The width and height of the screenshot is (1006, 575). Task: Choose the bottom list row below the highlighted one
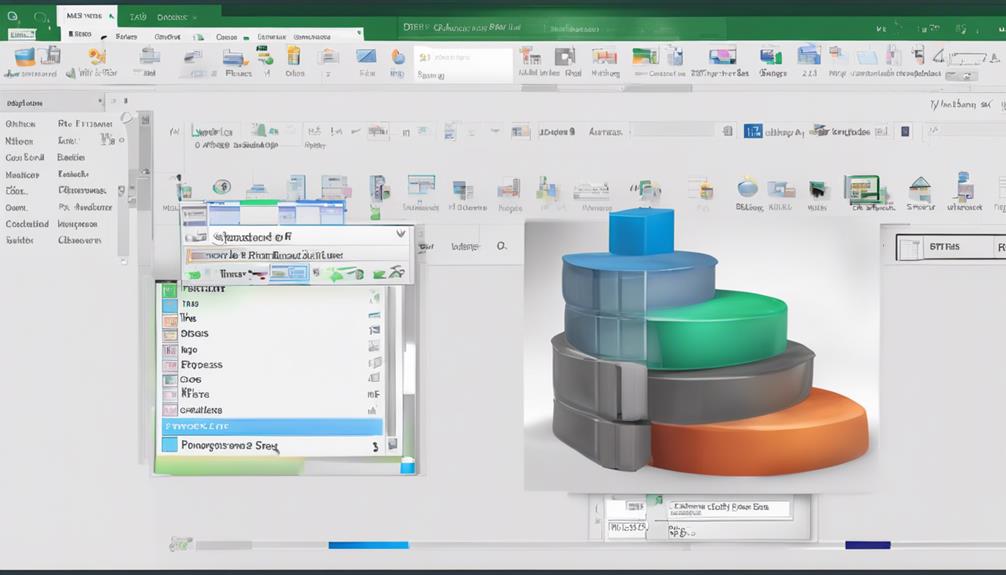click(272, 445)
